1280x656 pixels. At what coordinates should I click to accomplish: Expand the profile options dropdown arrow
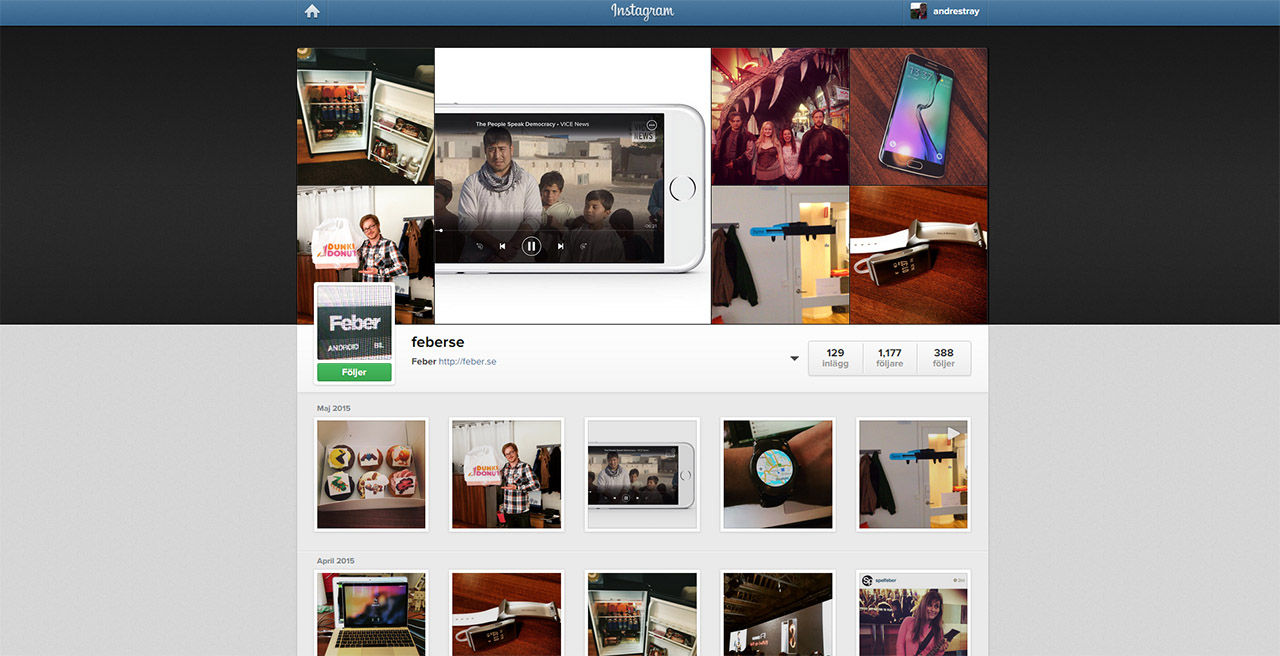click(x=794, y=359)
